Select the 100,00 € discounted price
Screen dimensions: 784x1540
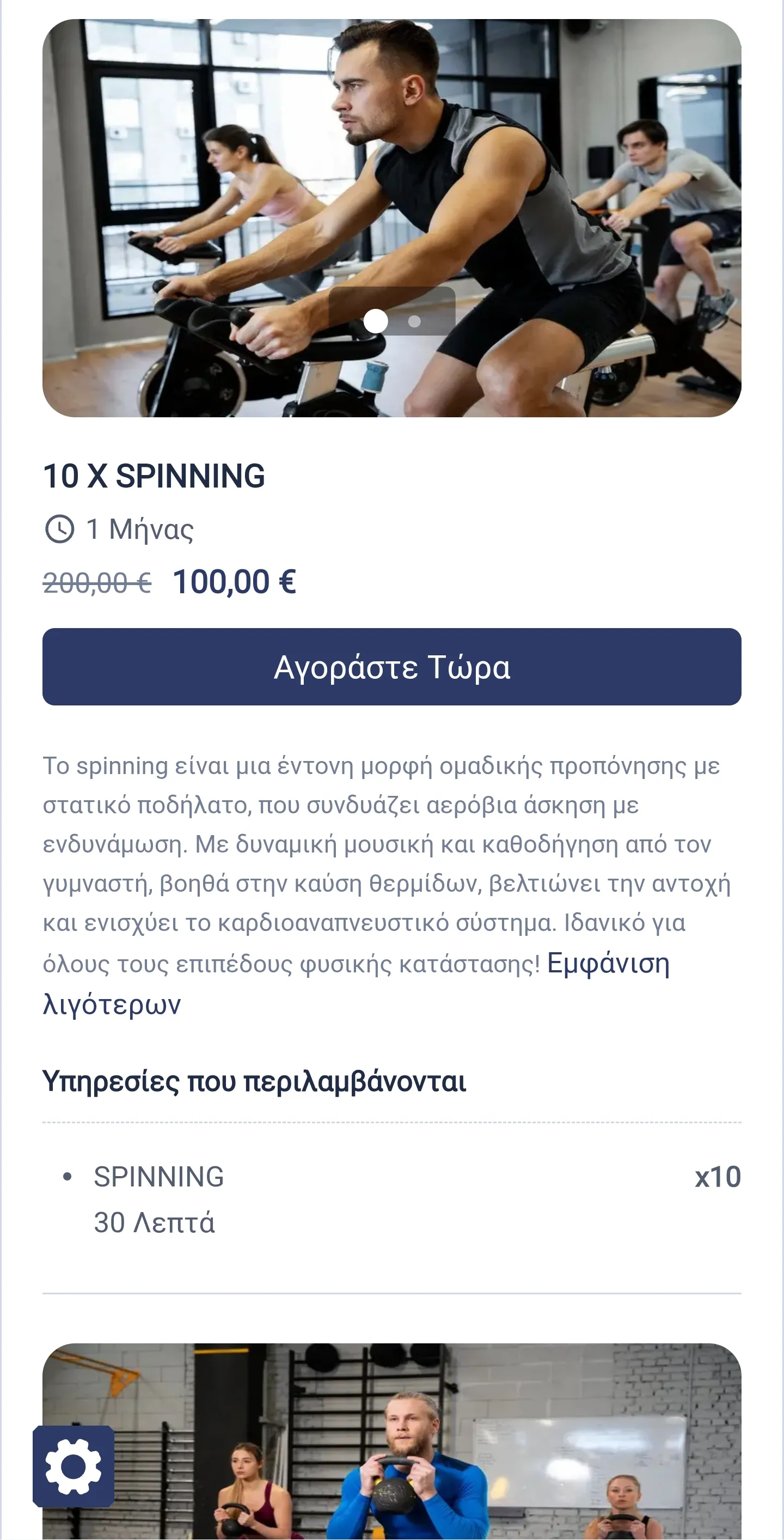(234, 582)
